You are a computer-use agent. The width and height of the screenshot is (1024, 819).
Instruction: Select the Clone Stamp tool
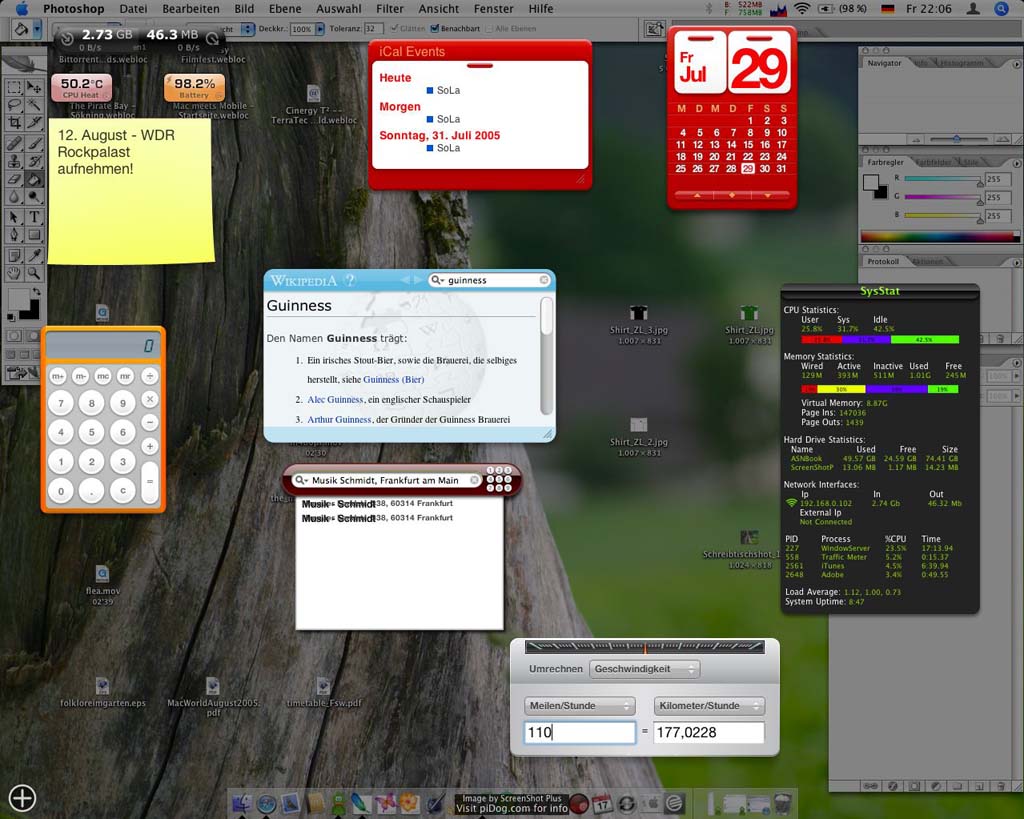tap(14, 161)
